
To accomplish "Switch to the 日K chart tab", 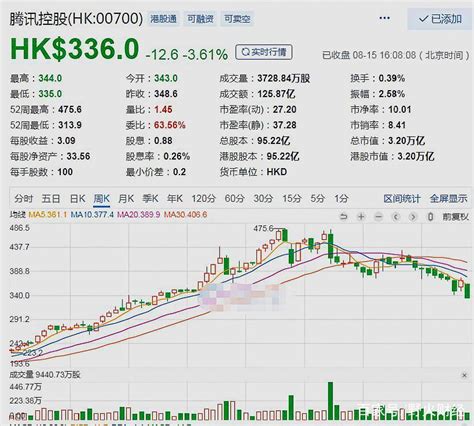I will (x=77, y=199).
